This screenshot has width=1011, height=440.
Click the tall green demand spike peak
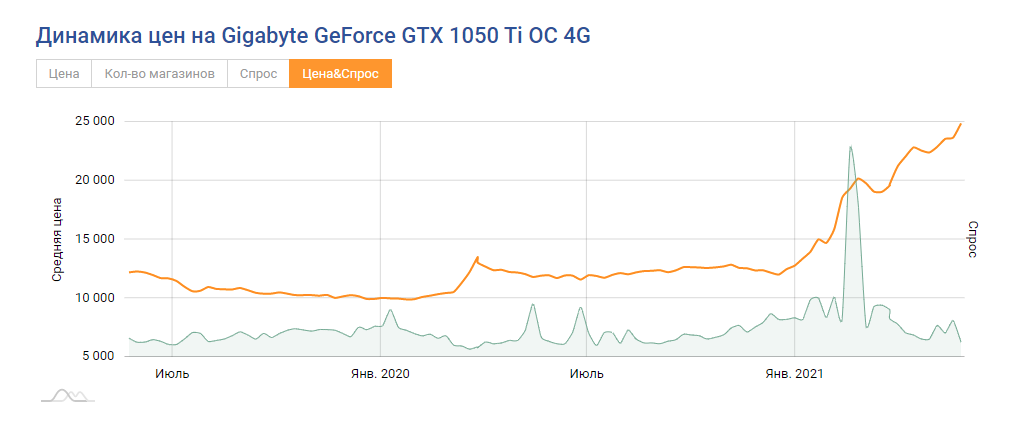[x=850, y=147]
